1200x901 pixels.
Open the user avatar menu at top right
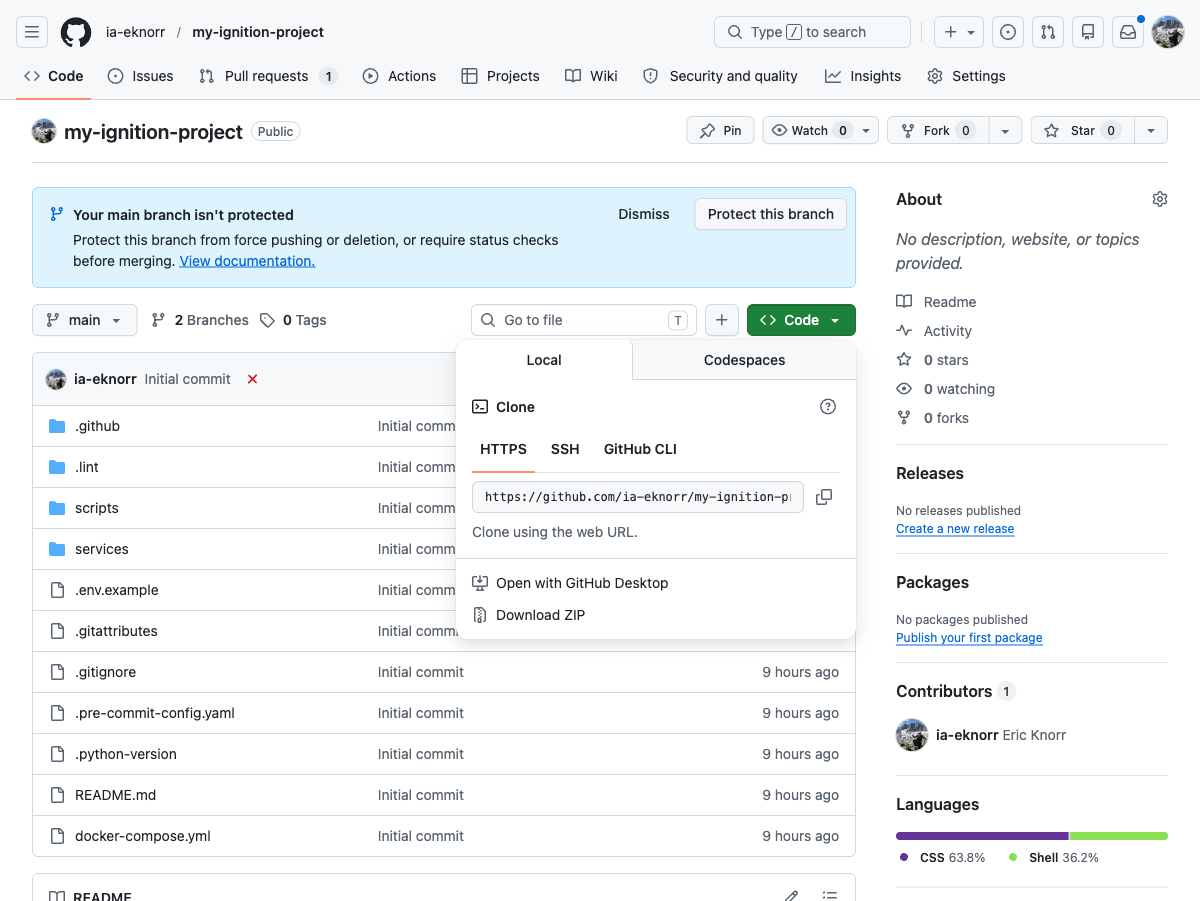pyautogui.click(x=1168, y=32)
